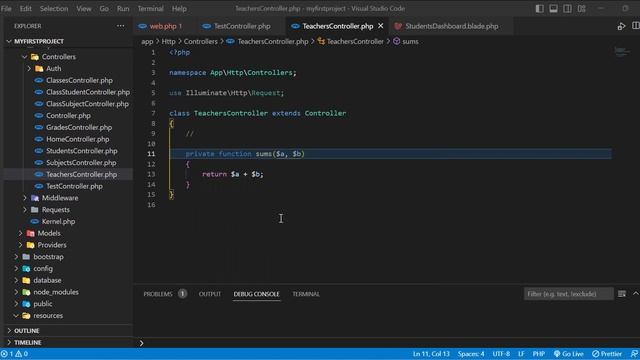This screenshot has height=360, width=640.
Task: Click errors and warnings status indicator
Action: [15, 354]
